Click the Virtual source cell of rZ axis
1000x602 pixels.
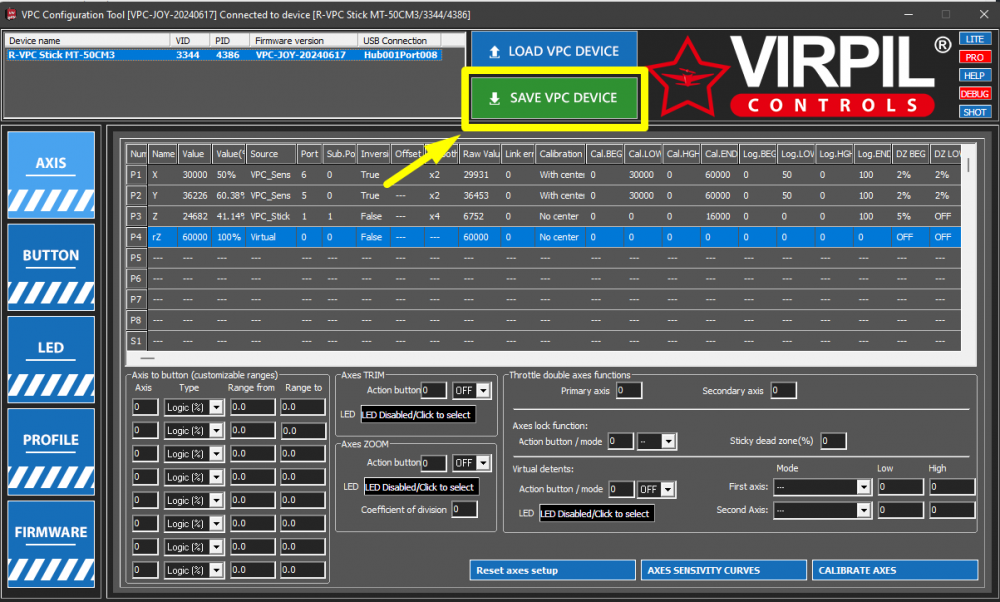click(x=271, y=237)
